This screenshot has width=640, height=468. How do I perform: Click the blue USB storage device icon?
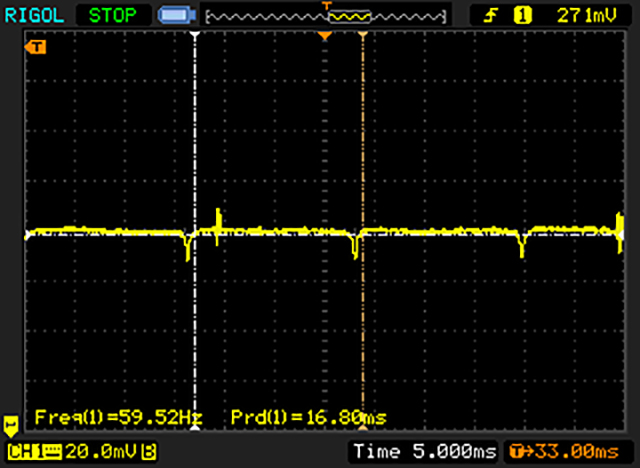pos(176,16)
